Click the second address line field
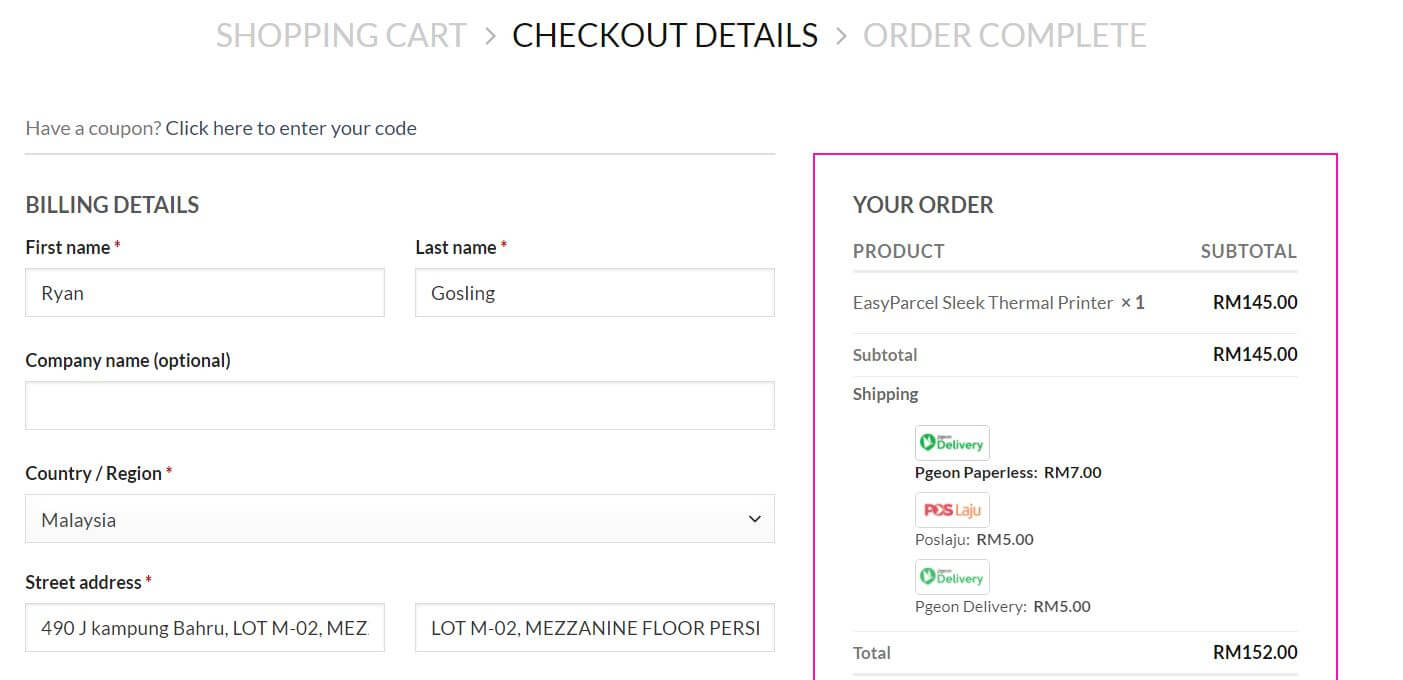The width and height of the screenshot is (1403, 680). pos(594,627)
